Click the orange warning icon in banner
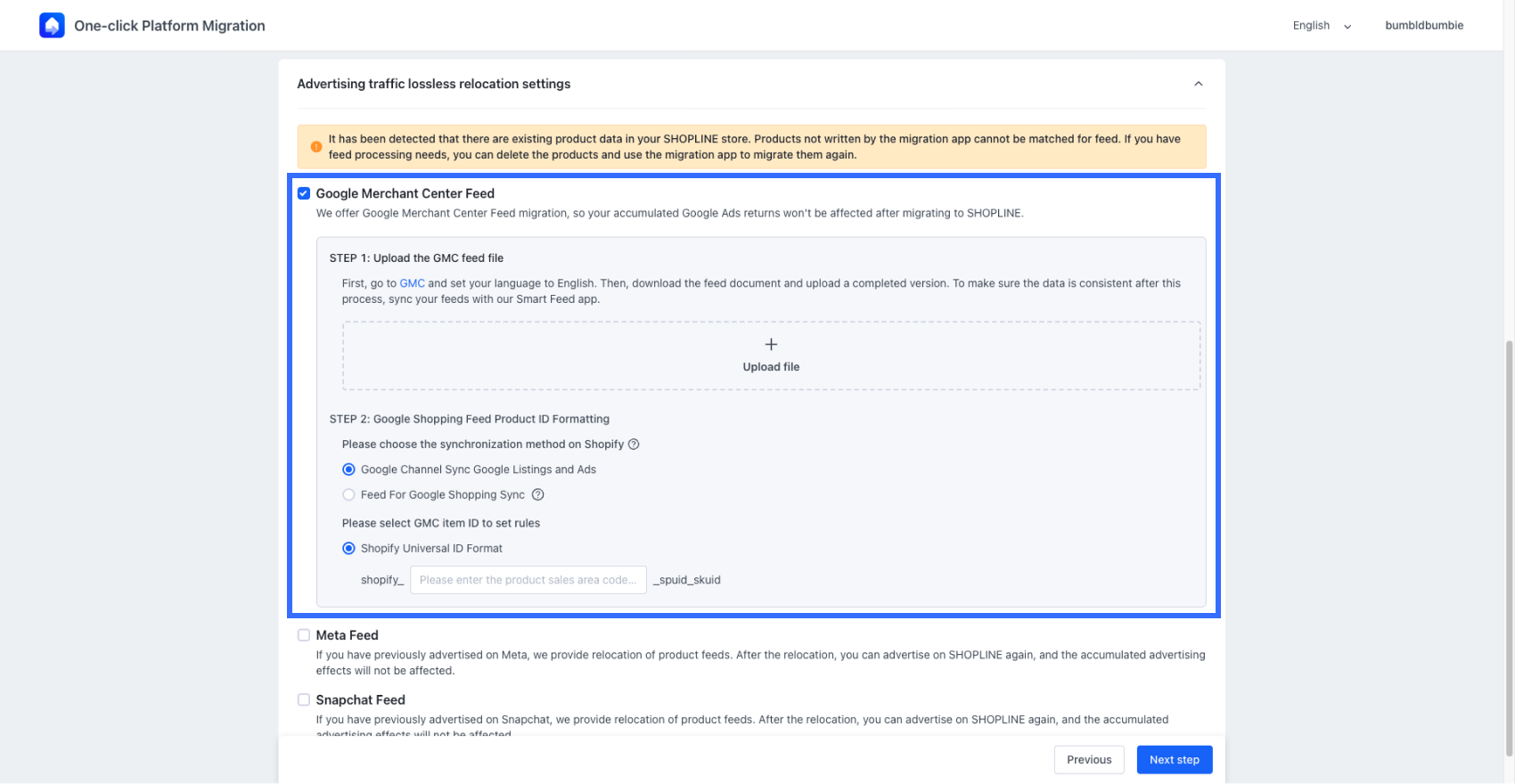Image resolution: width=1515 pixels, height=784 pixels. click(316, 147)
